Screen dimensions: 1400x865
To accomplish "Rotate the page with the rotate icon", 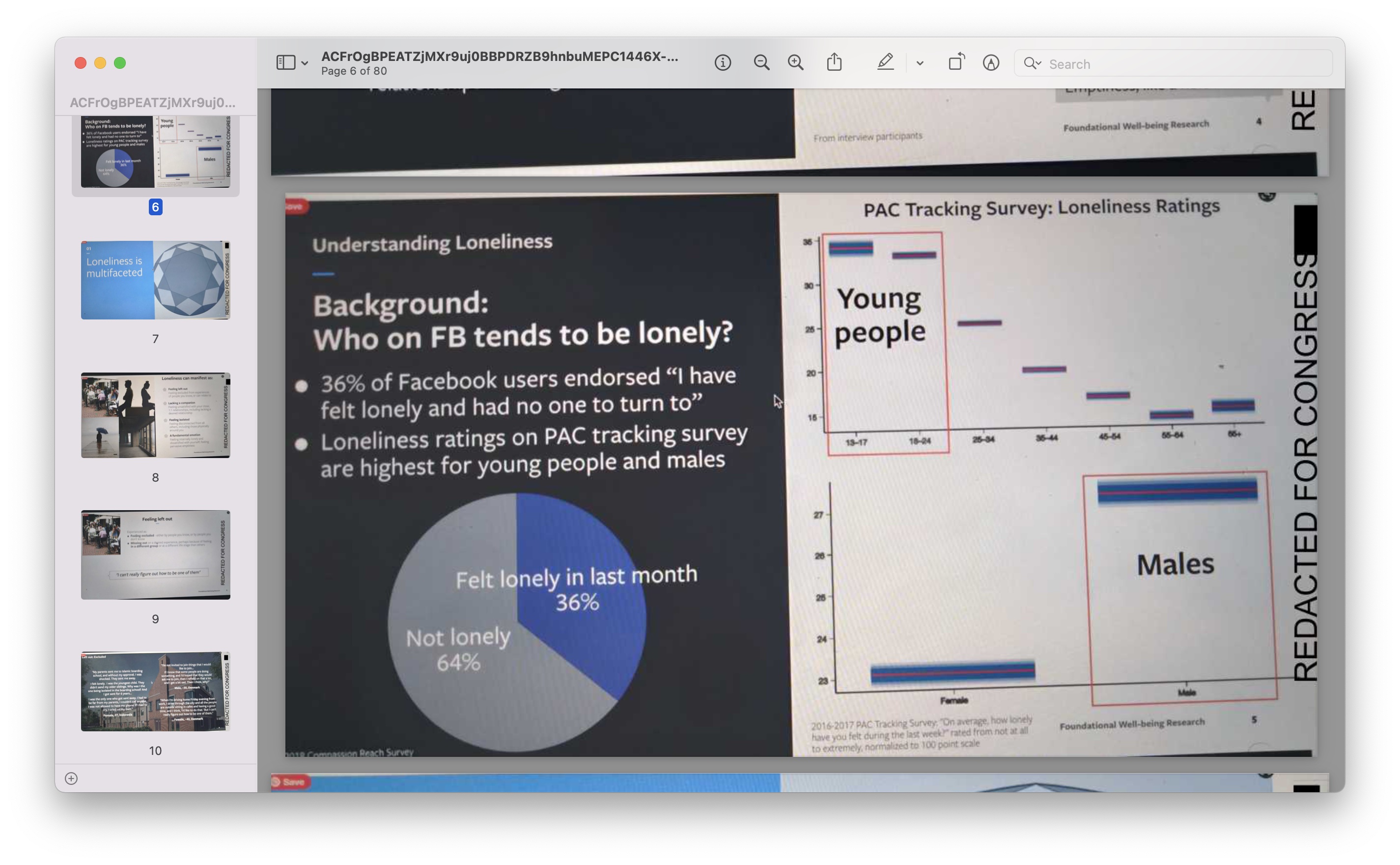I will tap(956, 62).
